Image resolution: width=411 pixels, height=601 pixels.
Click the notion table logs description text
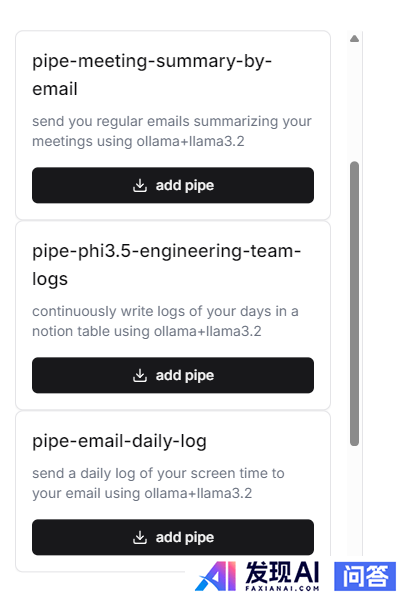coord(165,321)
